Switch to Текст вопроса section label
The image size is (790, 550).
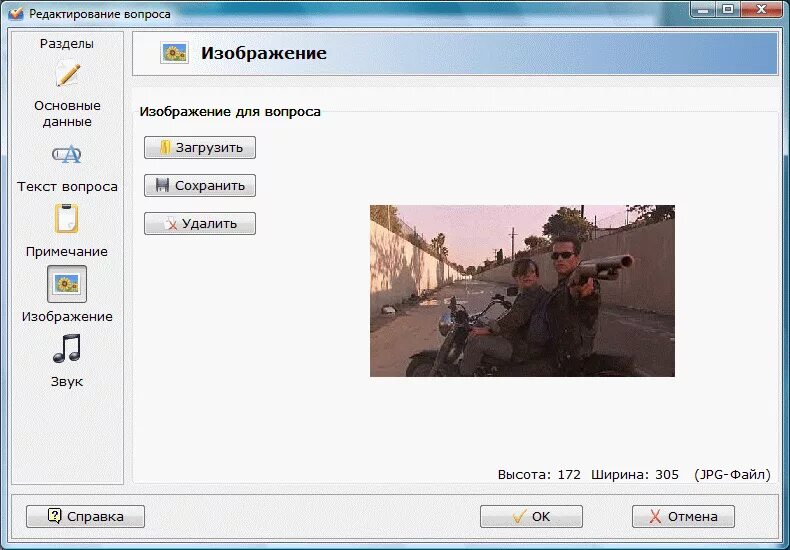(67, 186)
